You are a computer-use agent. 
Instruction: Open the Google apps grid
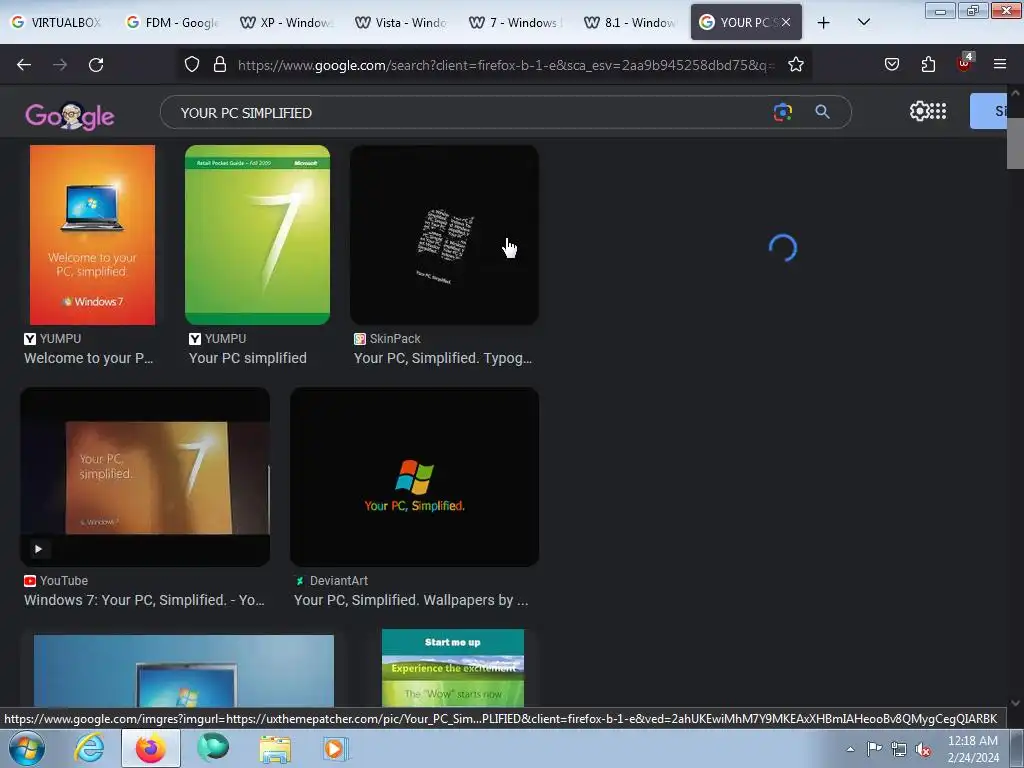point(938,111)
